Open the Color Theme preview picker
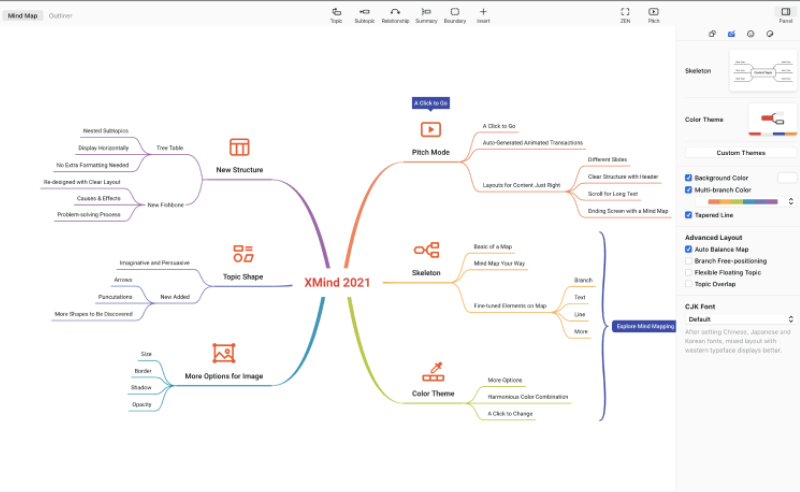Image resolution: width=800 pixels, height=492 pixels. coord(772,119)
